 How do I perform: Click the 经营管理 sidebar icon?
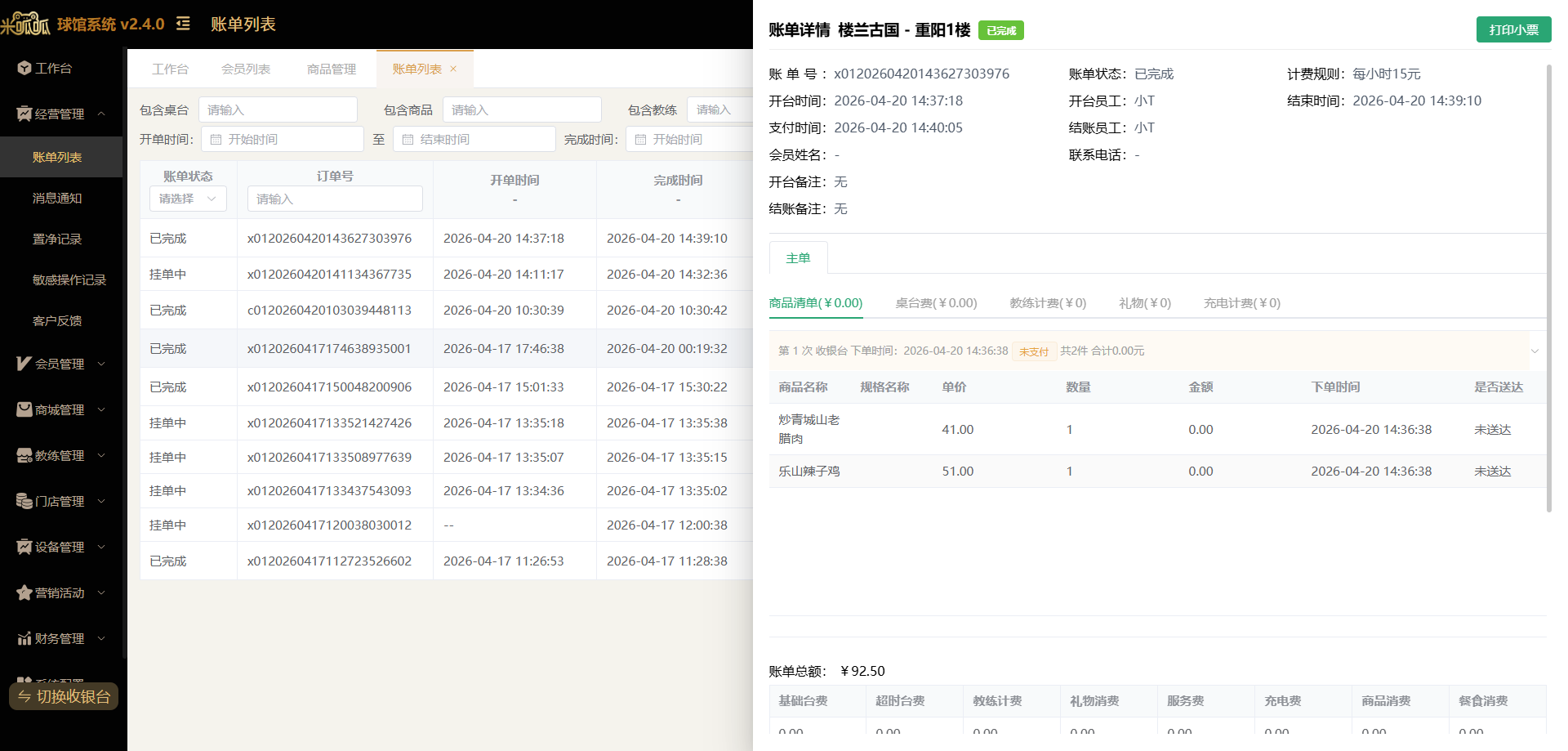click(24, 114)
